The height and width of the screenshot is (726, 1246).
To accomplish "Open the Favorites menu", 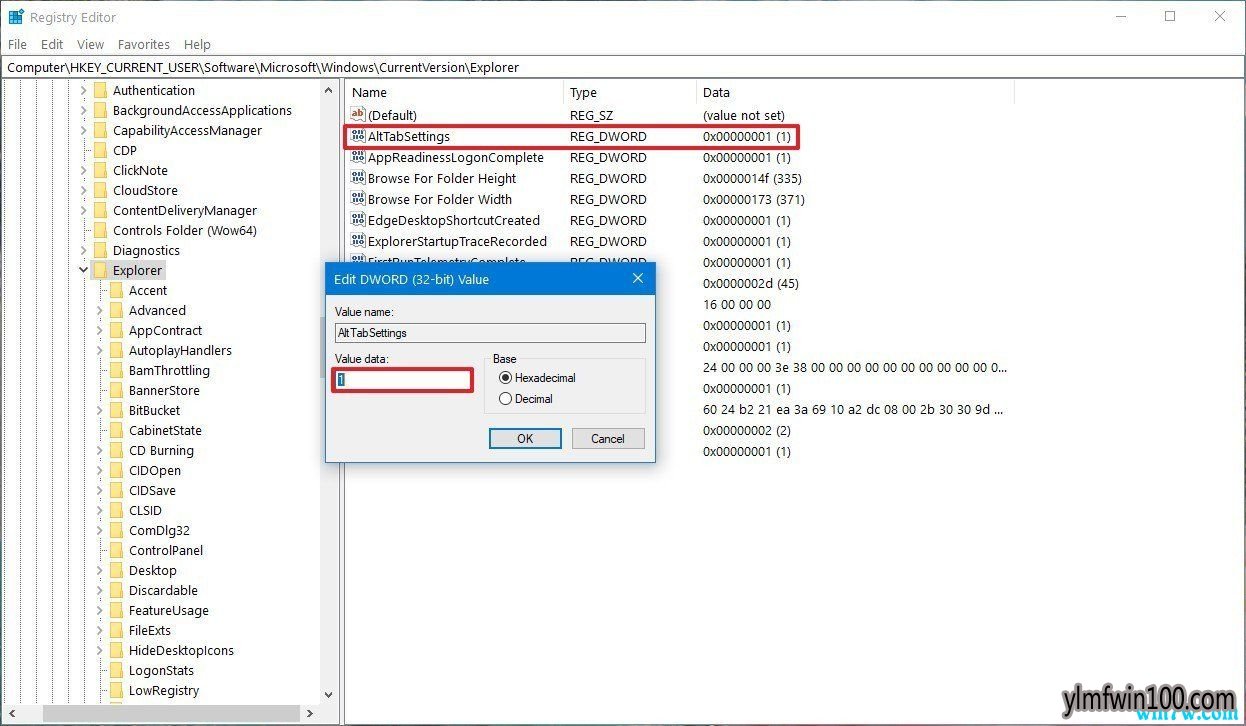I will click(x=144, y=44).
